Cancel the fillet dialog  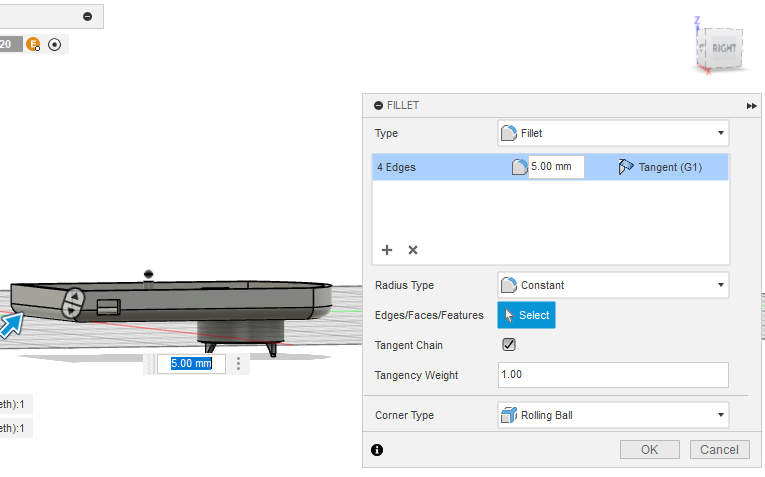719,450
